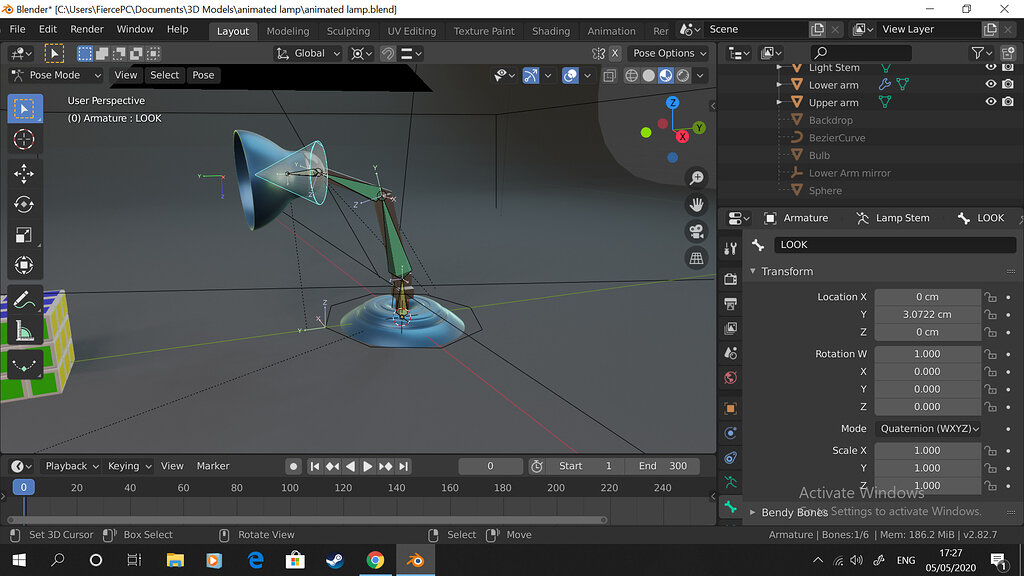Click the play animation button
Viewport: 1024px width, 576px height.
point(368,466)
